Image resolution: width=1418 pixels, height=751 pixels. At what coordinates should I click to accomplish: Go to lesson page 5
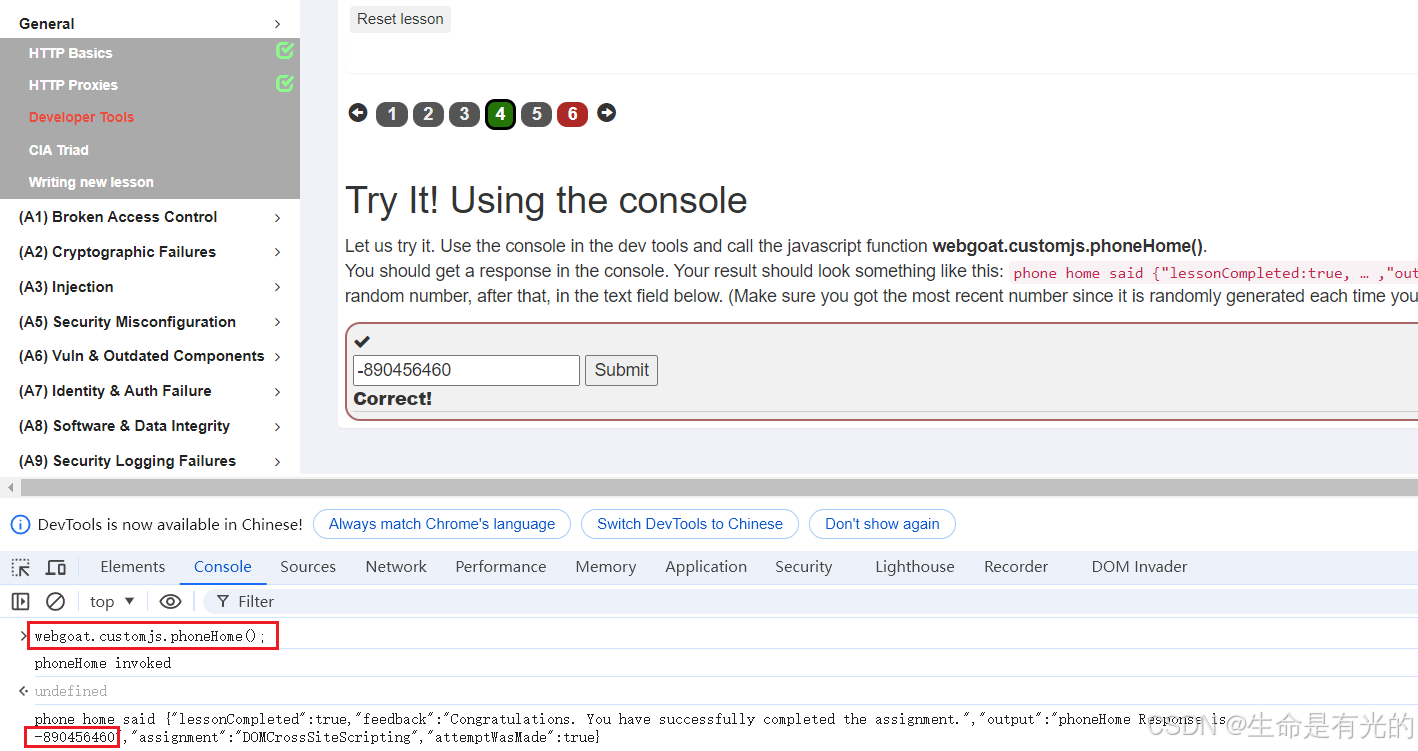pos(536,114)
